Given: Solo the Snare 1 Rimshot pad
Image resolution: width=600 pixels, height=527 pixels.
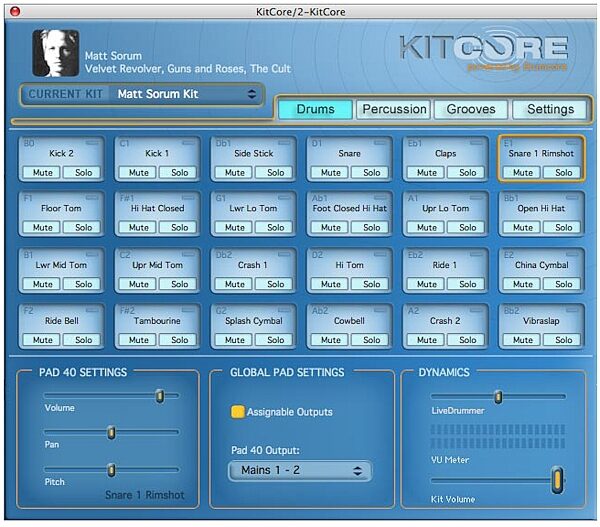Looking at the screenshot, I should point(564,173).
